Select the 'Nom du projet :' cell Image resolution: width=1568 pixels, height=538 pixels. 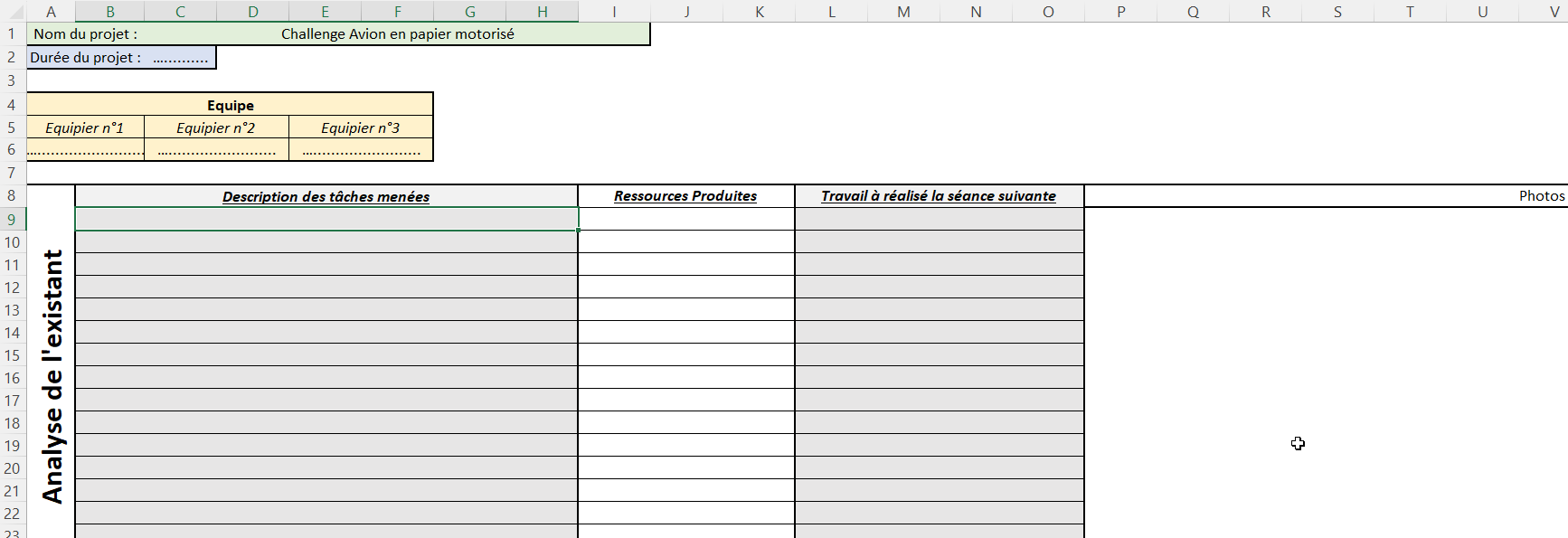tap(85, 34)
